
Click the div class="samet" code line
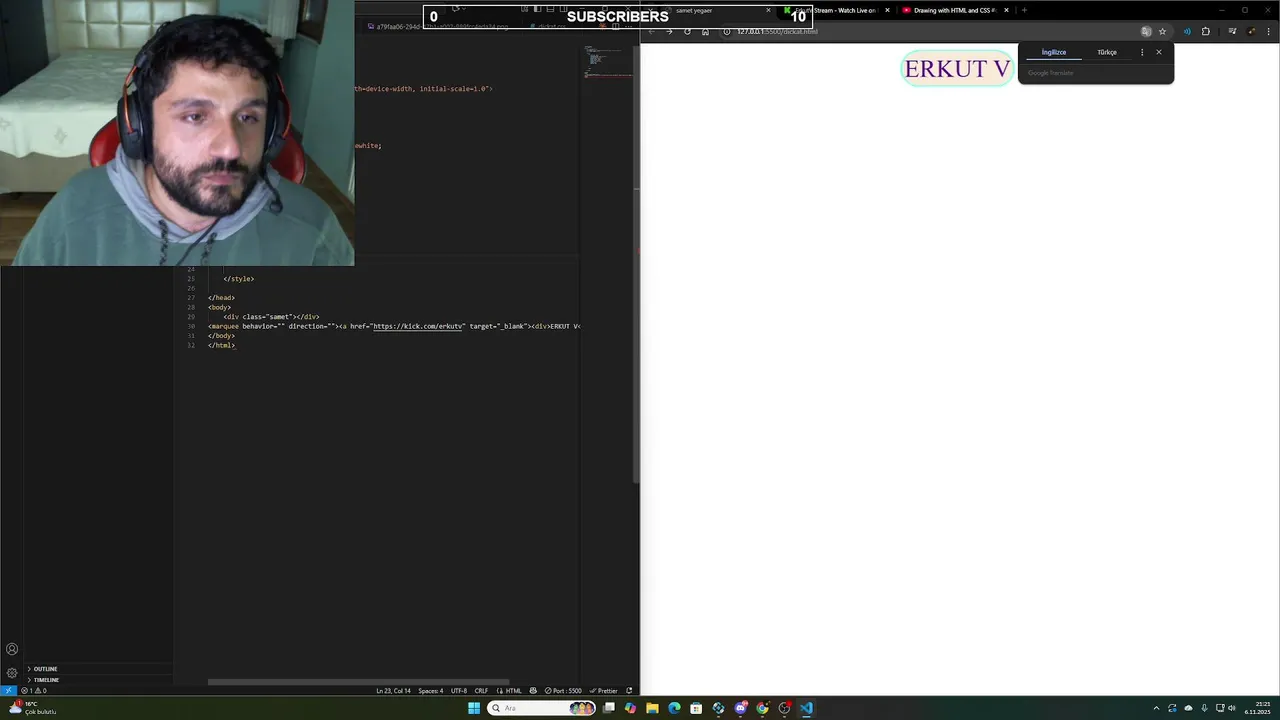click(271, 317)
